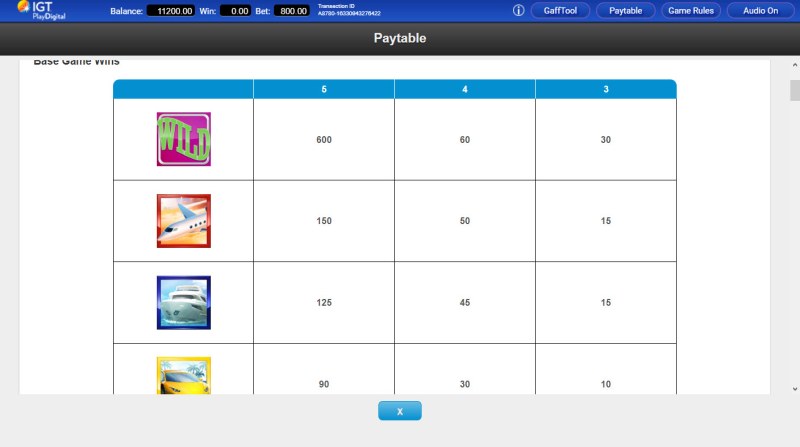
Task: Click the Balance value 11200.00
Action: pyautogui.click(x=171, y=11)
